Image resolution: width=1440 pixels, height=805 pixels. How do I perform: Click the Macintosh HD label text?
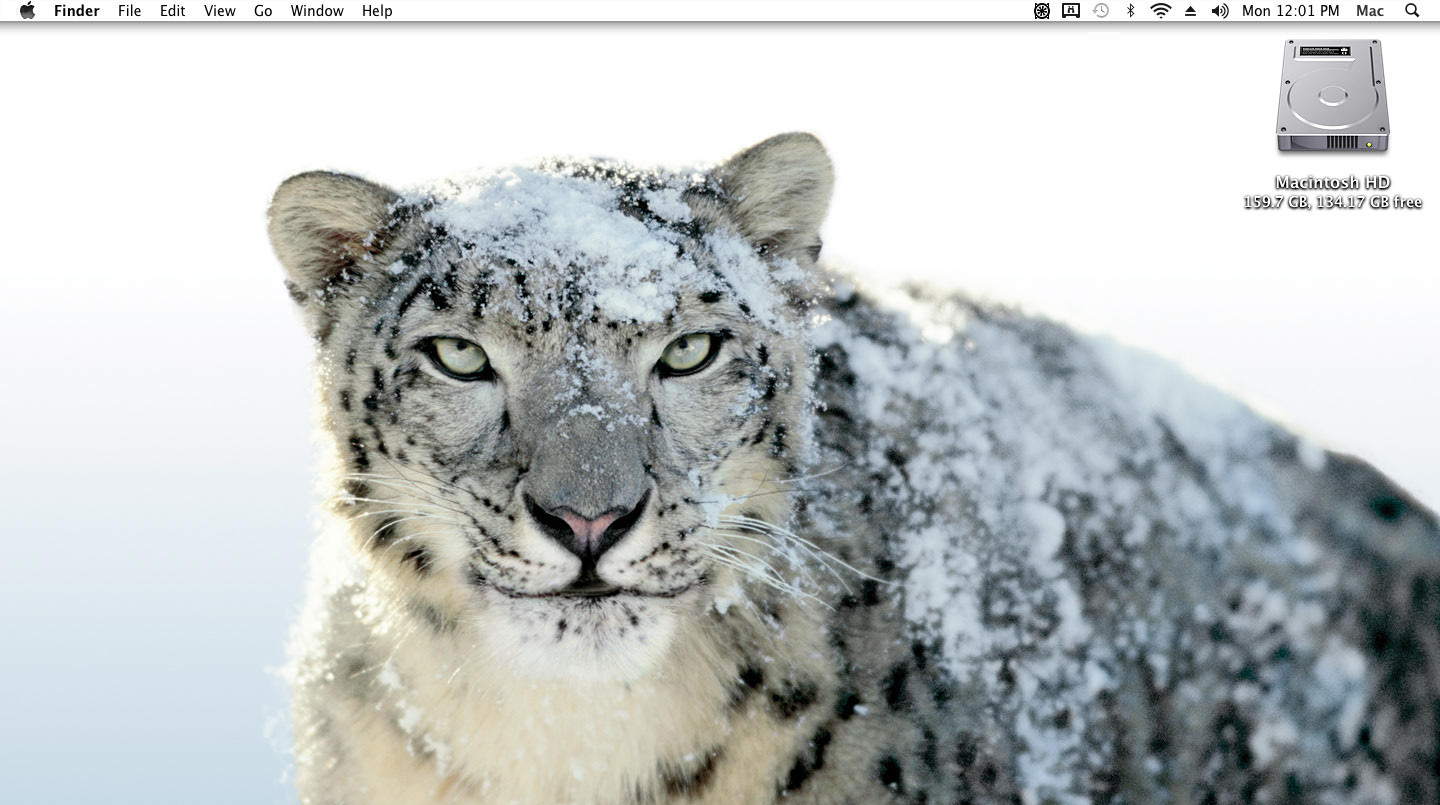click(x=1333, y=182)
